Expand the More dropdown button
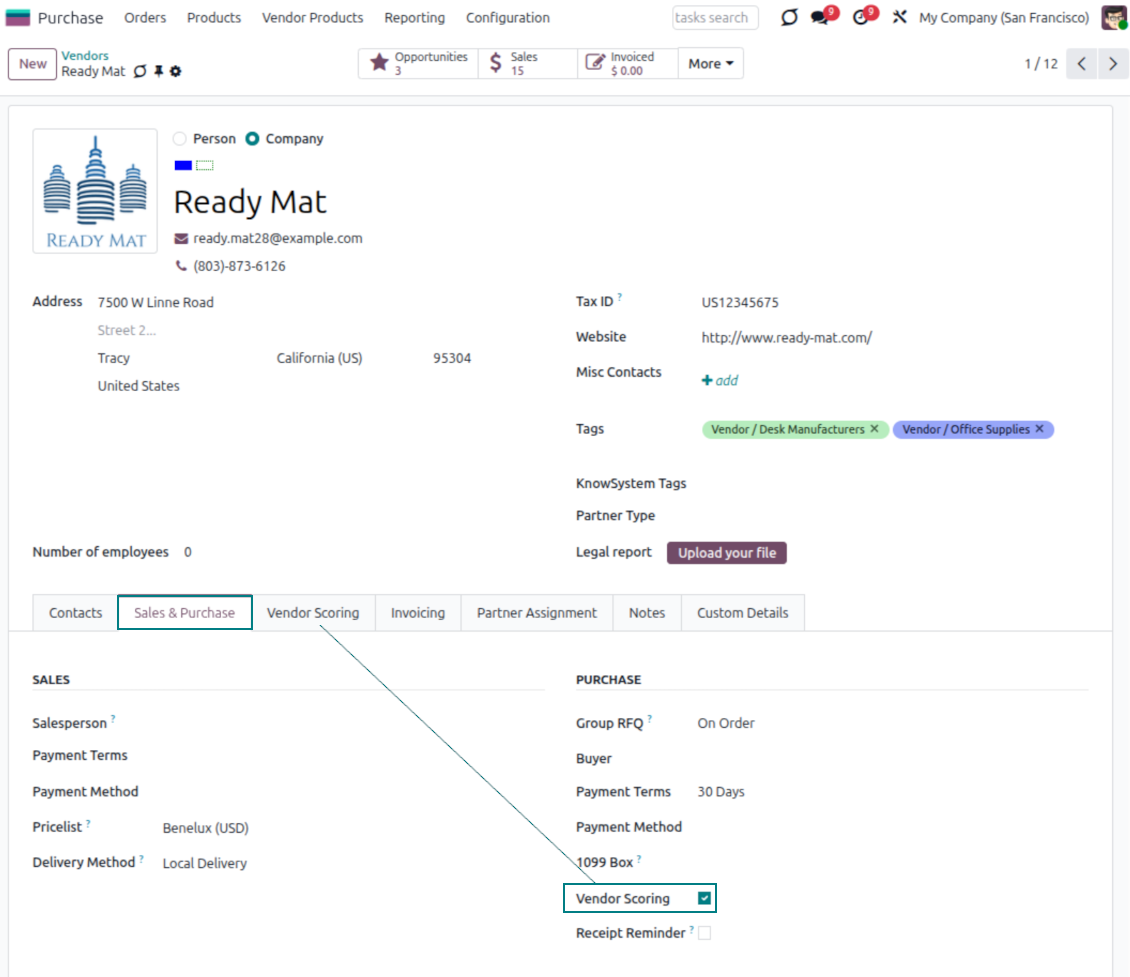The height and width of the screenshot is (977, 1130). click(x=711, y=64)
